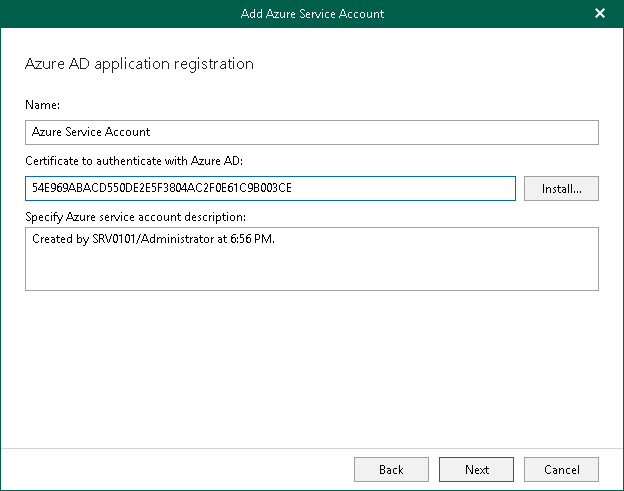Click the Install... certificate button
This screenshot has width=624, height=491.
tap(561, 189)
